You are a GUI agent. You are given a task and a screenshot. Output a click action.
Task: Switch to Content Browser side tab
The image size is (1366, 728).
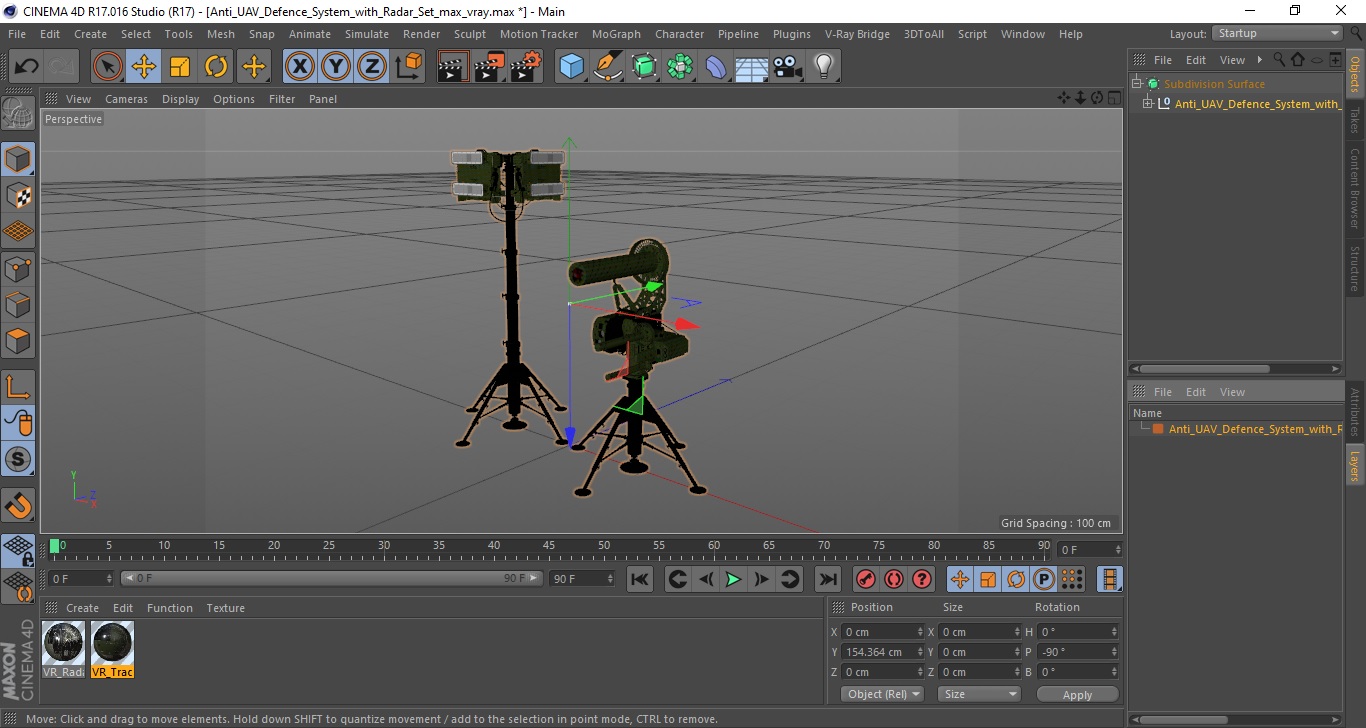(x=1354, y=189)
